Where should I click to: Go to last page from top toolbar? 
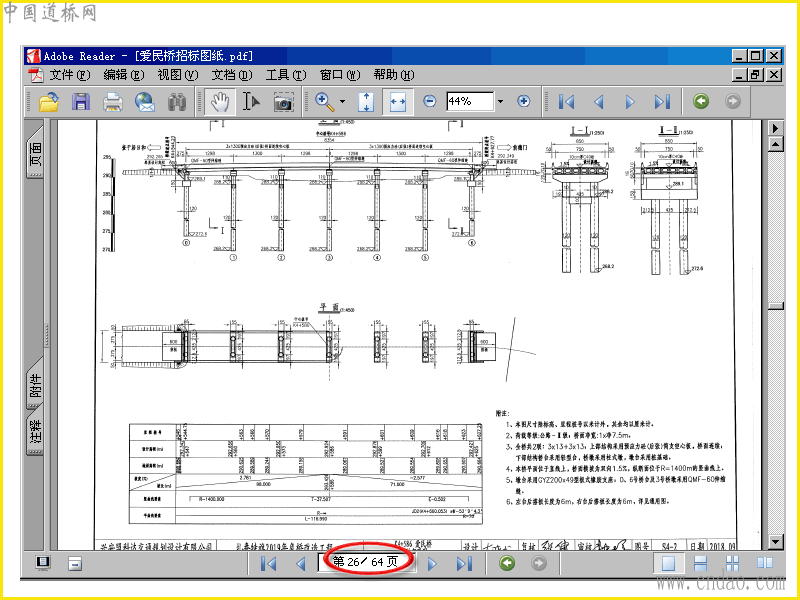662,102
